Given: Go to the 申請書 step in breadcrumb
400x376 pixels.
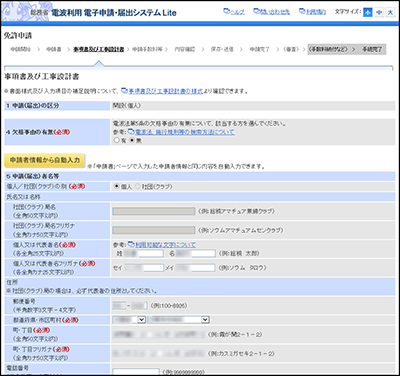Looking at the screenshot, I should [53, 49].
